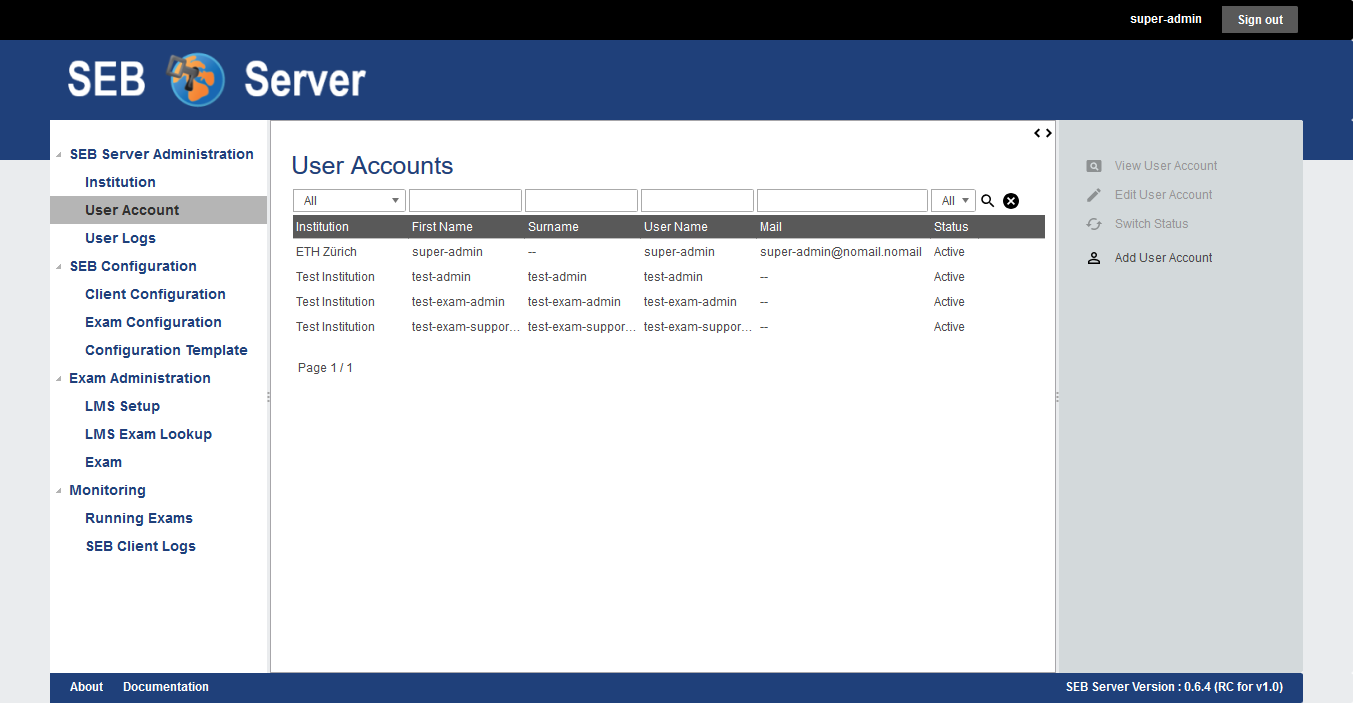Screen dimensions: 1353x703
Task: Click the First Name filter field
Action: pos(465,201)
